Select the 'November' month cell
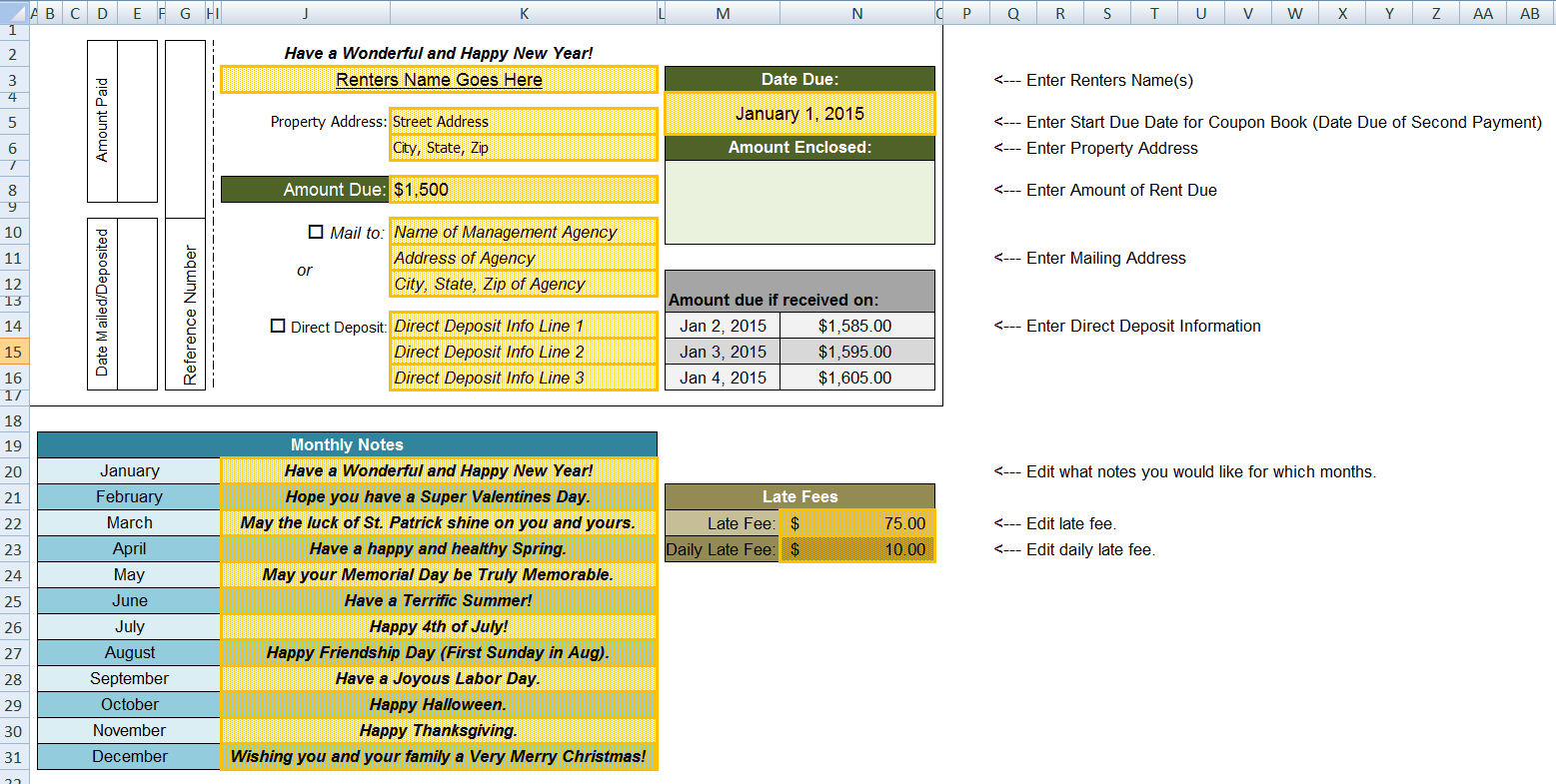The image size is (1556, 784). click(x=129, y=730)
